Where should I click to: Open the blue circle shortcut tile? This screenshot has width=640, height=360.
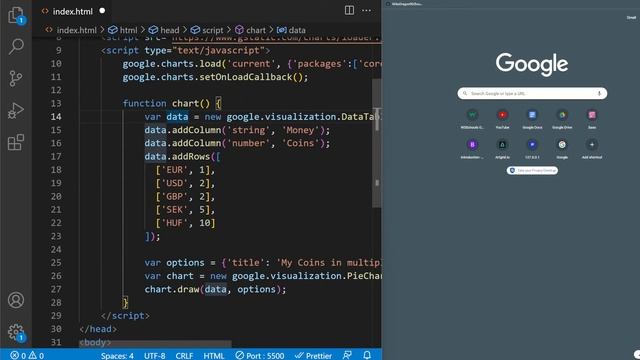pos(532,149)
